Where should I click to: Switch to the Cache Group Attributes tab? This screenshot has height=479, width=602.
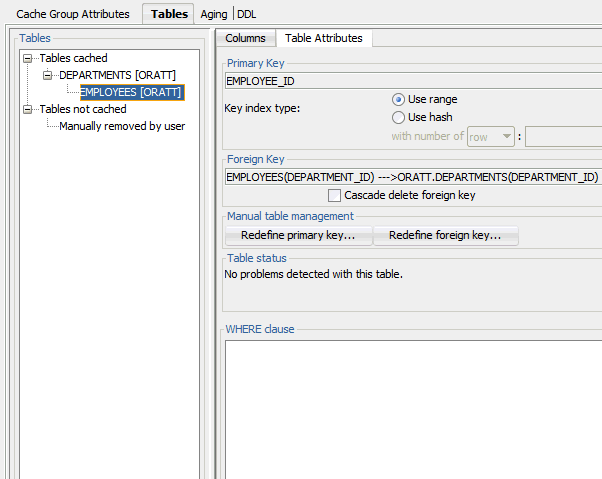pos(73,14)
